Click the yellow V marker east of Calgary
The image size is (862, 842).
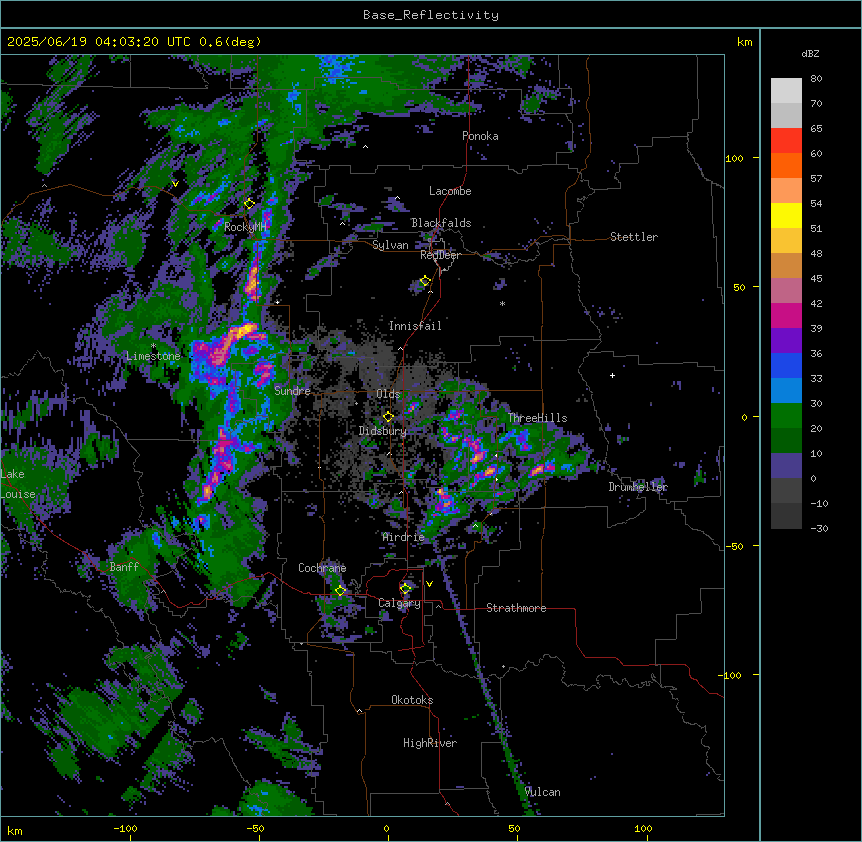click(429, 584)
